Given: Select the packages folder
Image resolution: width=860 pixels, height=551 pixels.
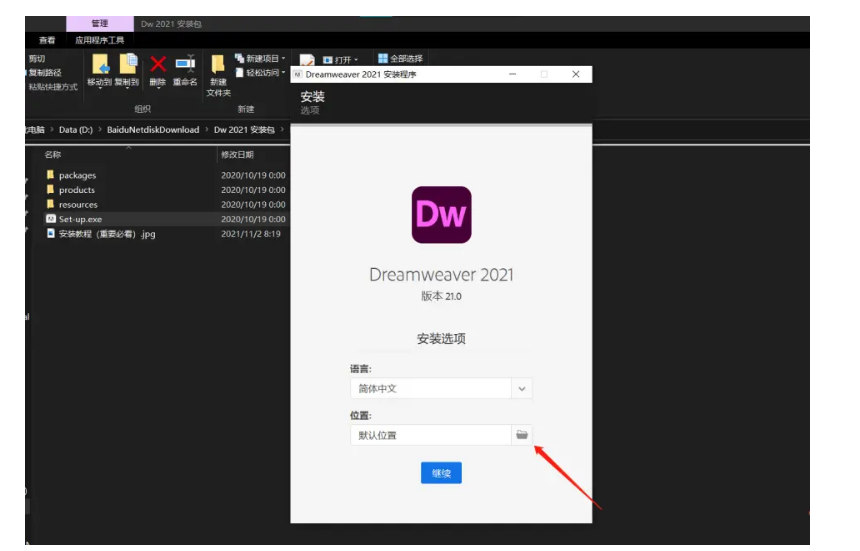Looking at the screenshot, I should pyautogui.click(x=77, y=175).
